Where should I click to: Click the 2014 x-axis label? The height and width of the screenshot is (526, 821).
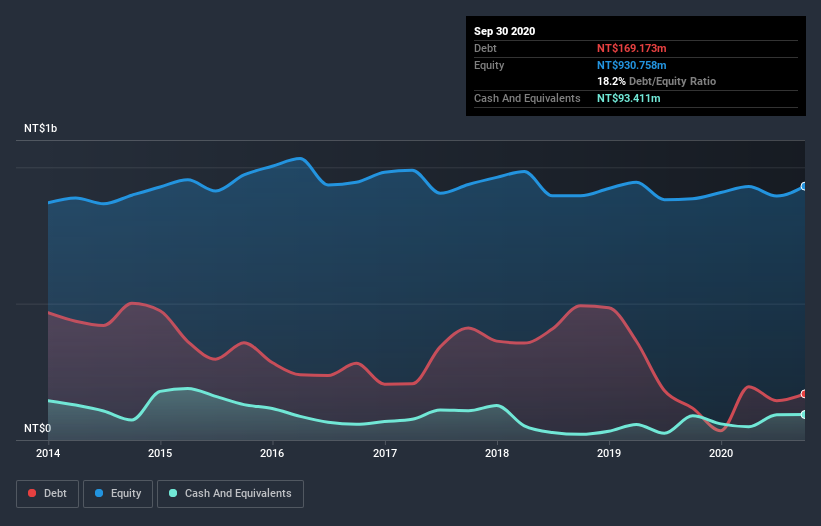pos(48,453)
